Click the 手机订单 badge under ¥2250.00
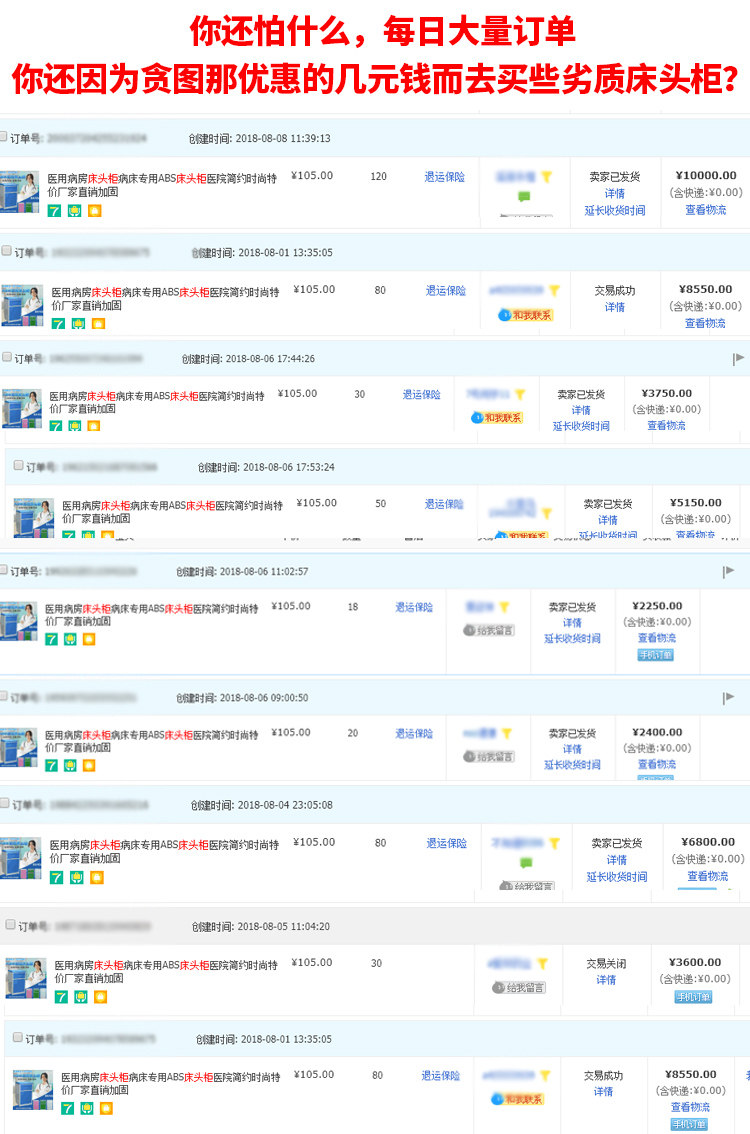This screenshot has width=750, height=1134. click(x=655, y=655)
